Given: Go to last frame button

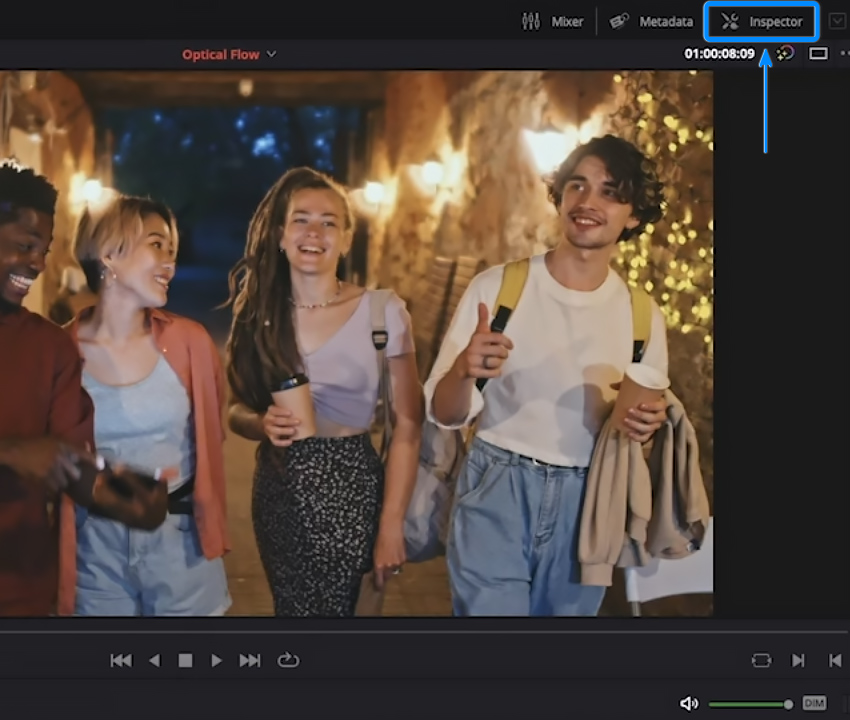Looking at the screenshot, I should 250,660.
